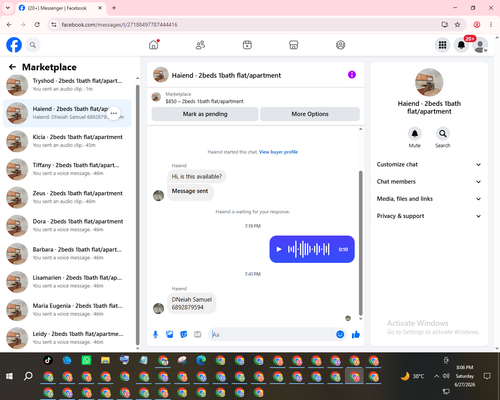
Task: Open Leidy conversation
Action: (67, 338)
